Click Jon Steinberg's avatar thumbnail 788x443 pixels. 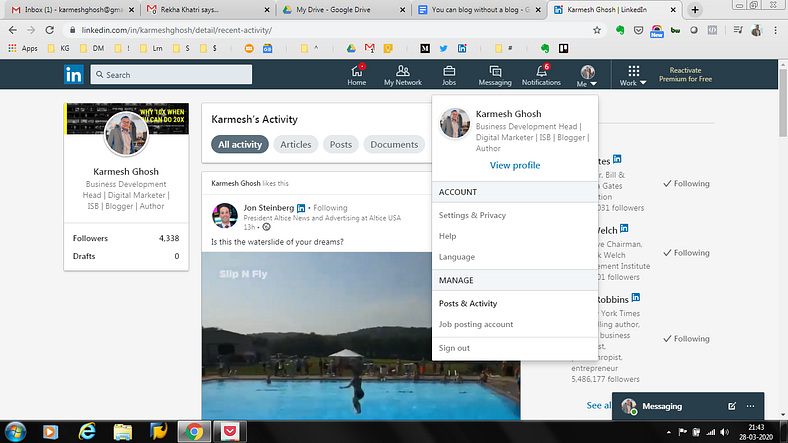pyautogui.click(x=225, y=216)
